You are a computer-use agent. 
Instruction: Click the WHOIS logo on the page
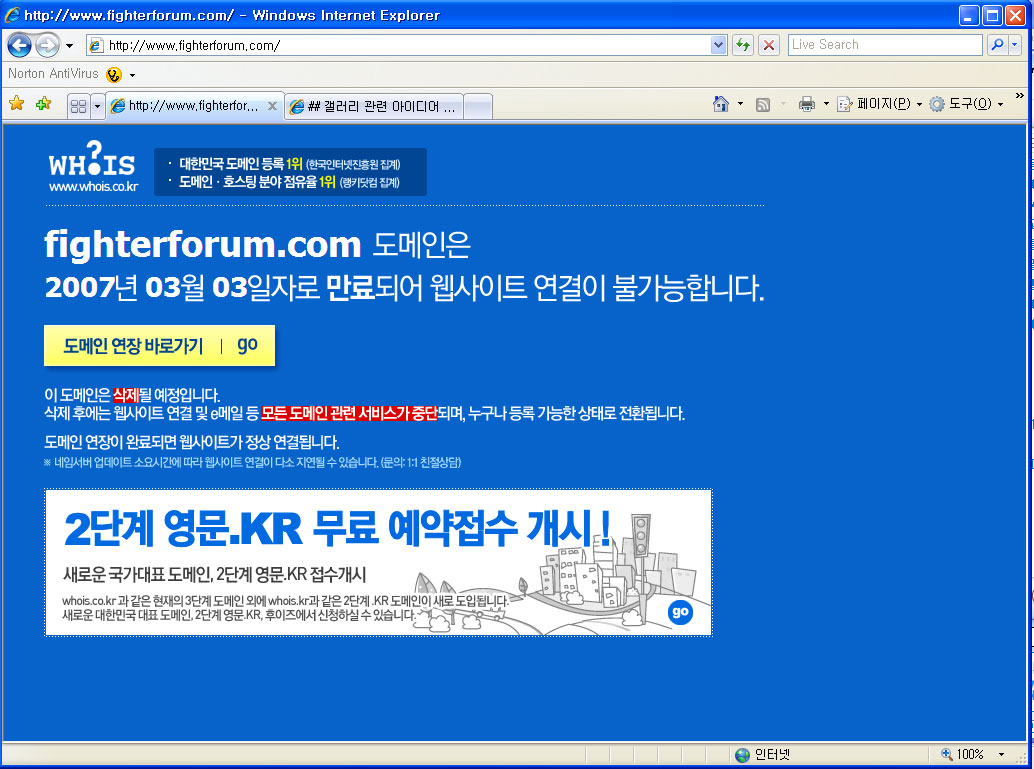click(x=92, y=159)
